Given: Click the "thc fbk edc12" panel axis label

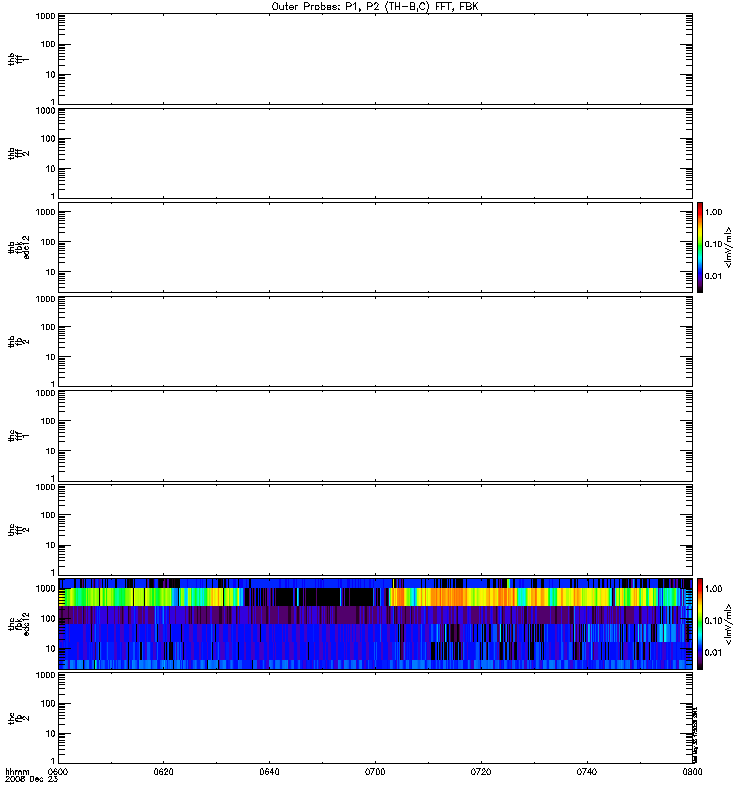Looking at the screenshot, I should pyautogui.click(x=19, y=624).
